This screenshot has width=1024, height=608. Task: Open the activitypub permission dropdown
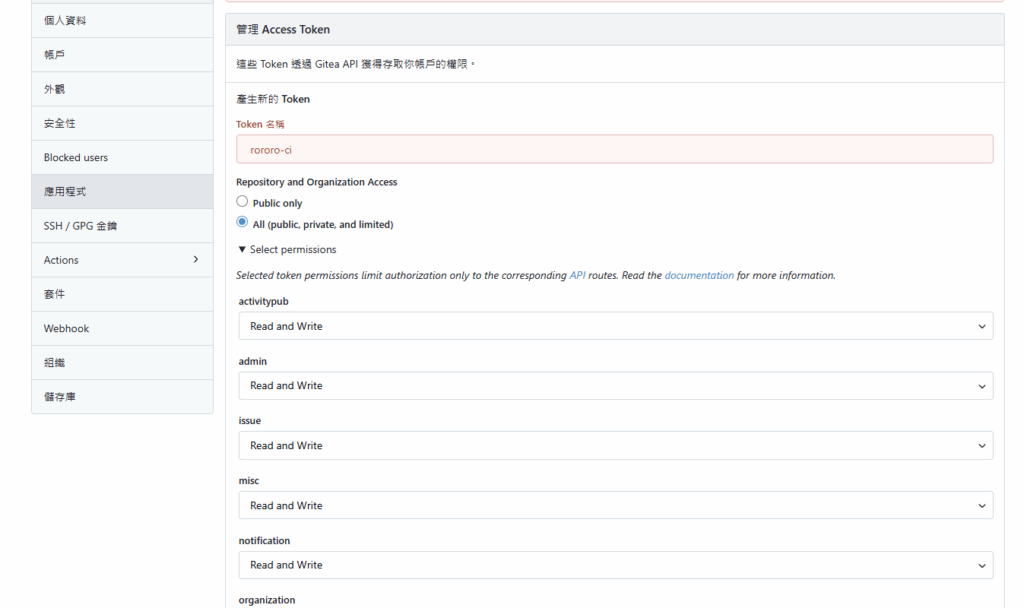pyautogui.click(x=614, y=326)
